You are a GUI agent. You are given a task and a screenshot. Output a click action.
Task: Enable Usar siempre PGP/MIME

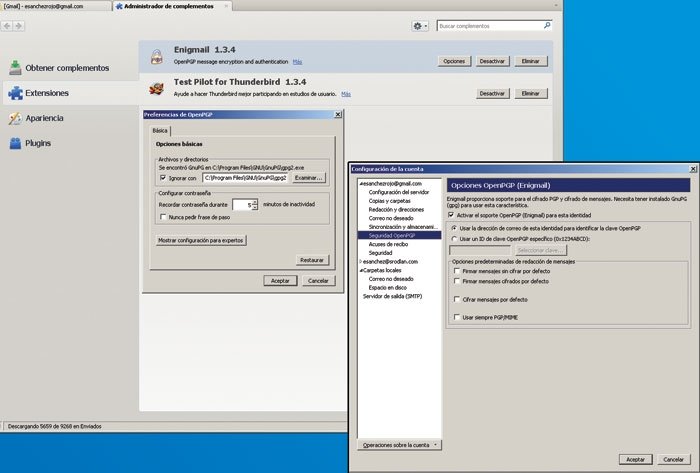(x=457, y=317)
